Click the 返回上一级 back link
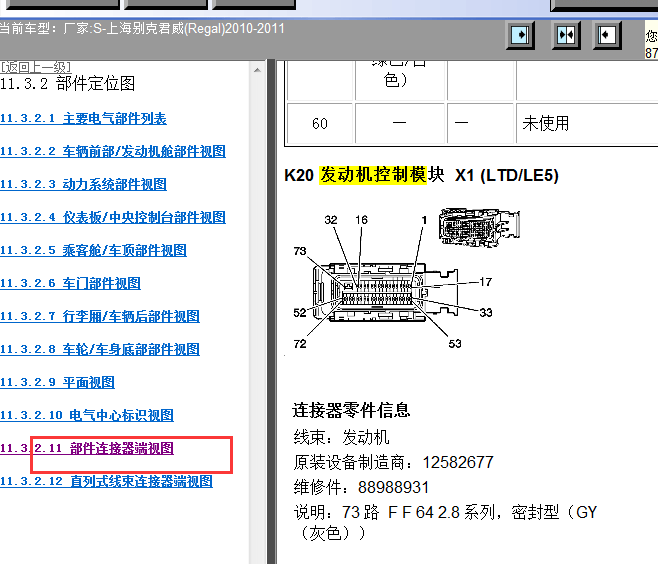 [x=35, y=67]
